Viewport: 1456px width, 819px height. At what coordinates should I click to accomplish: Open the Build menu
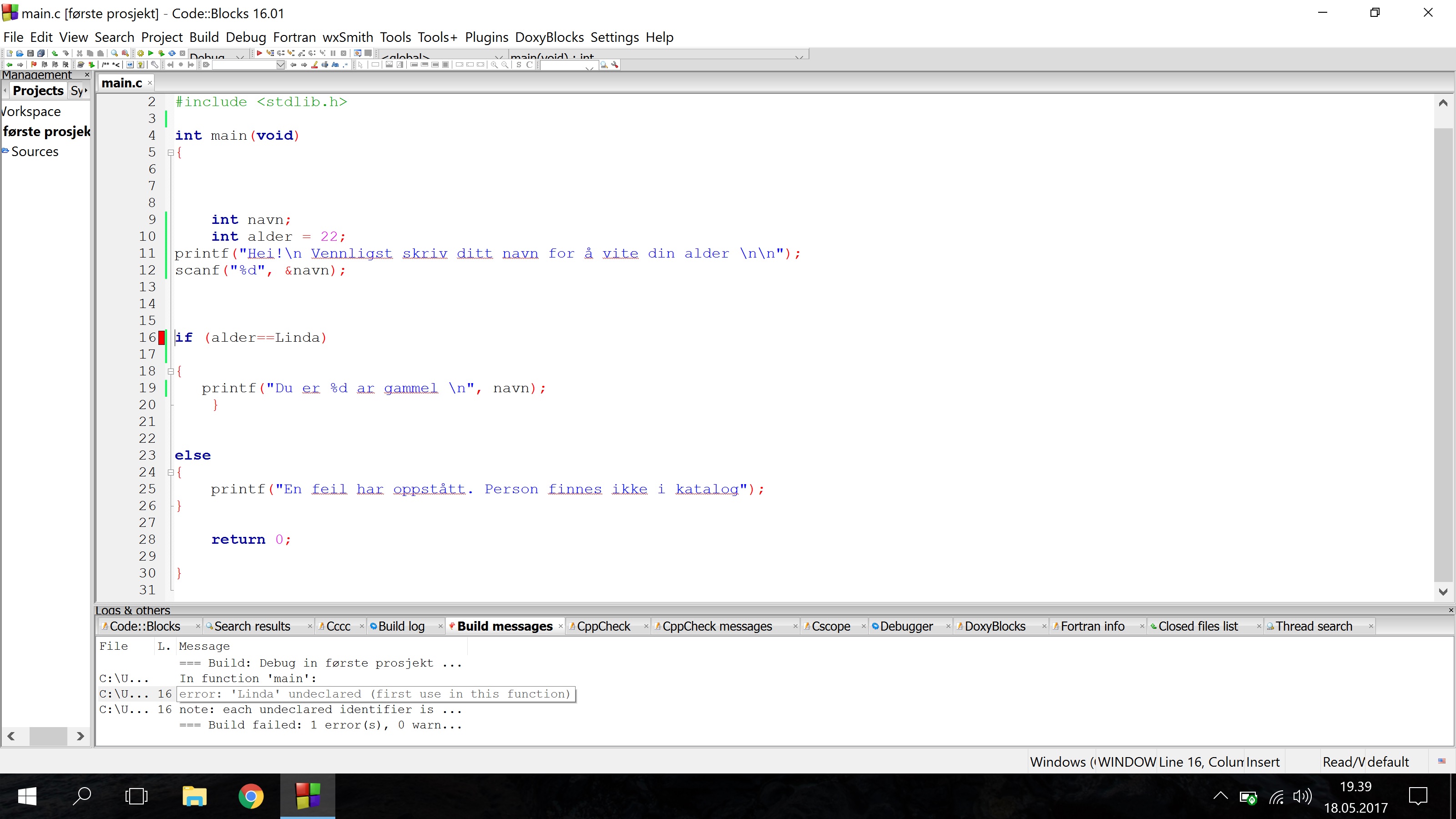pos(204,37)
